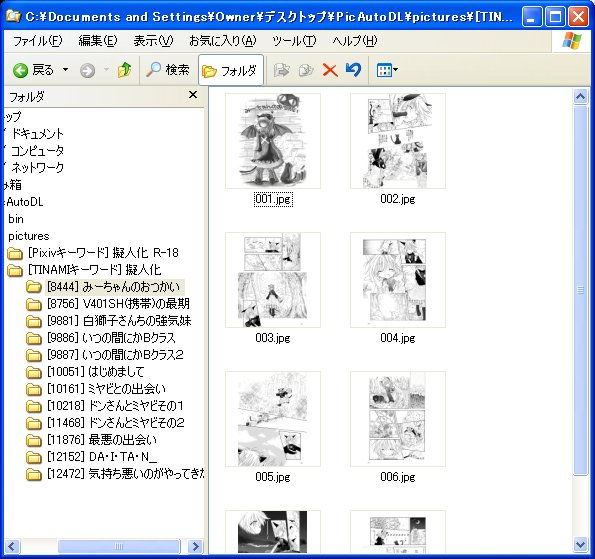Click folder icon of [11876] row

tap(34, 440)
